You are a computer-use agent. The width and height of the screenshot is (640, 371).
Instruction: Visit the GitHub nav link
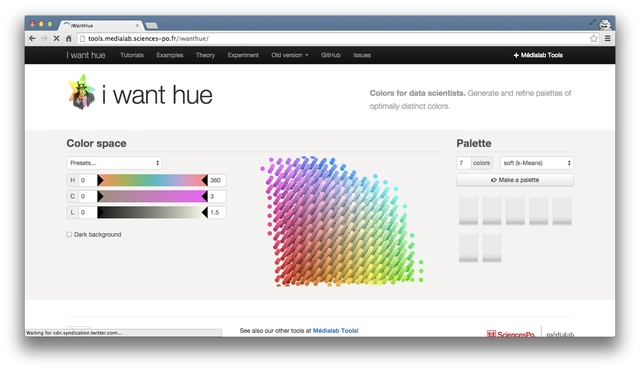(x=331, y=55)
